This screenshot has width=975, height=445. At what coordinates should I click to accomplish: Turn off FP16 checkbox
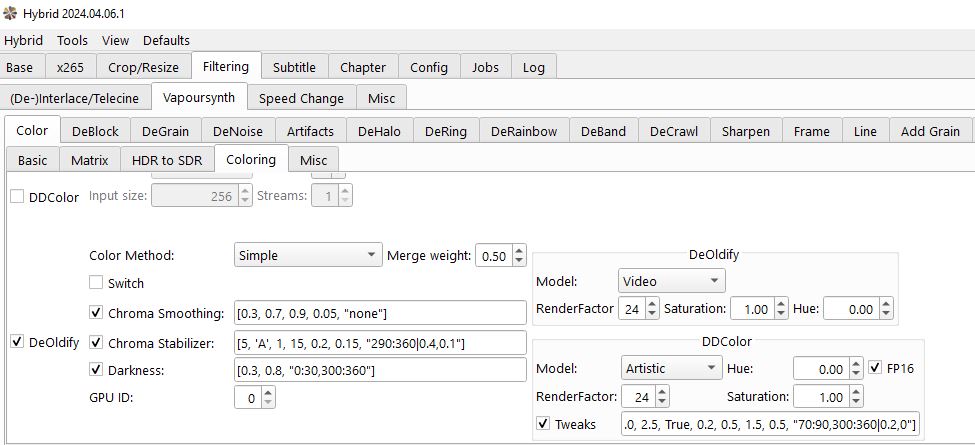(x=876, y=368)
